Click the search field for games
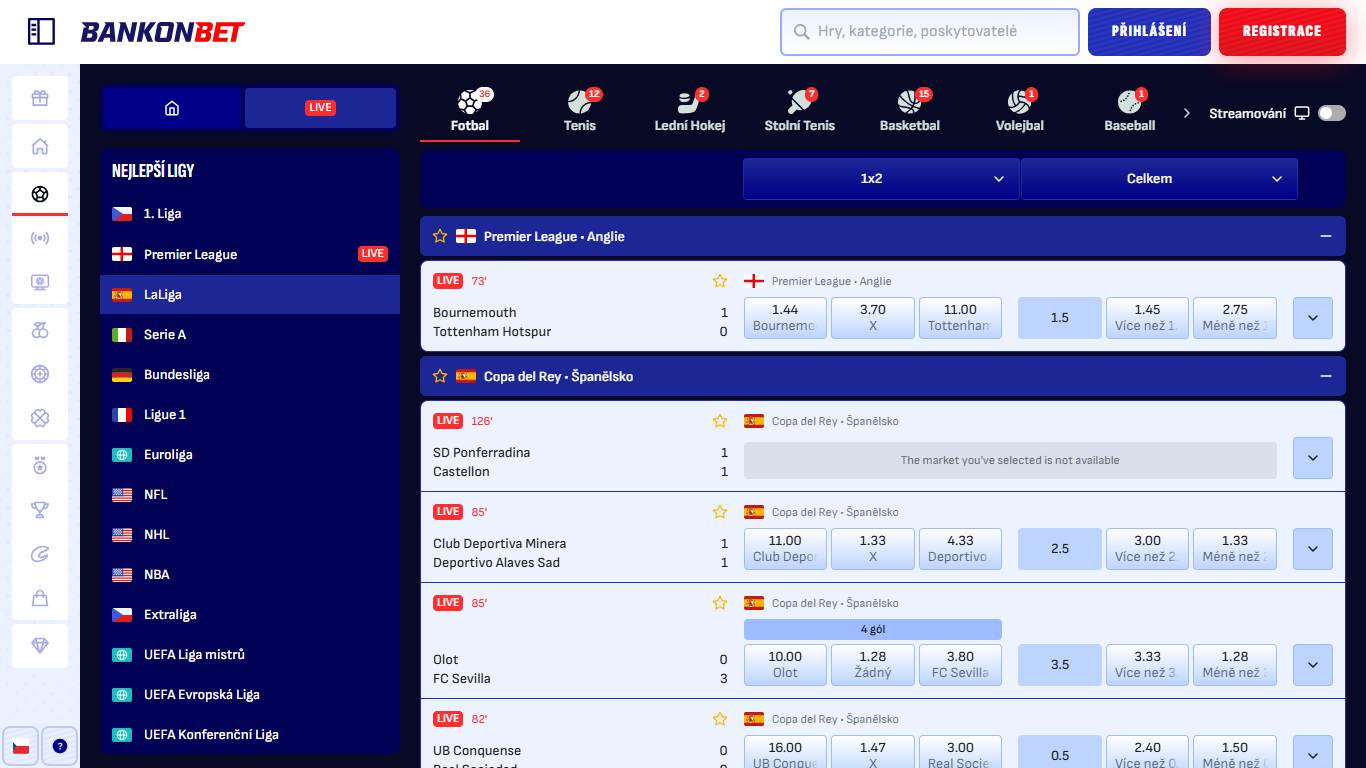 pos(930,31)
